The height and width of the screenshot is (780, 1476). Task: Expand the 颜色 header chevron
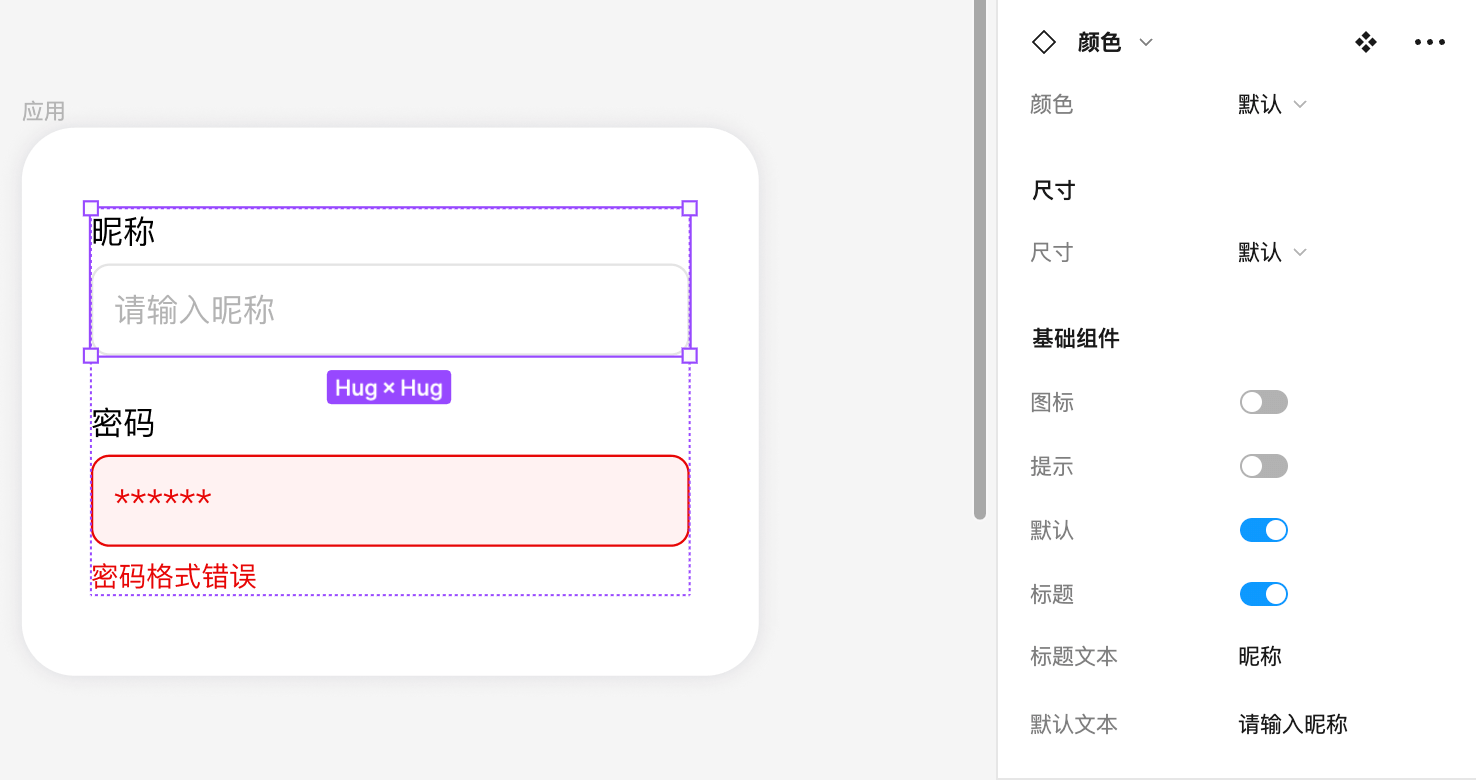click(1146, 42)
